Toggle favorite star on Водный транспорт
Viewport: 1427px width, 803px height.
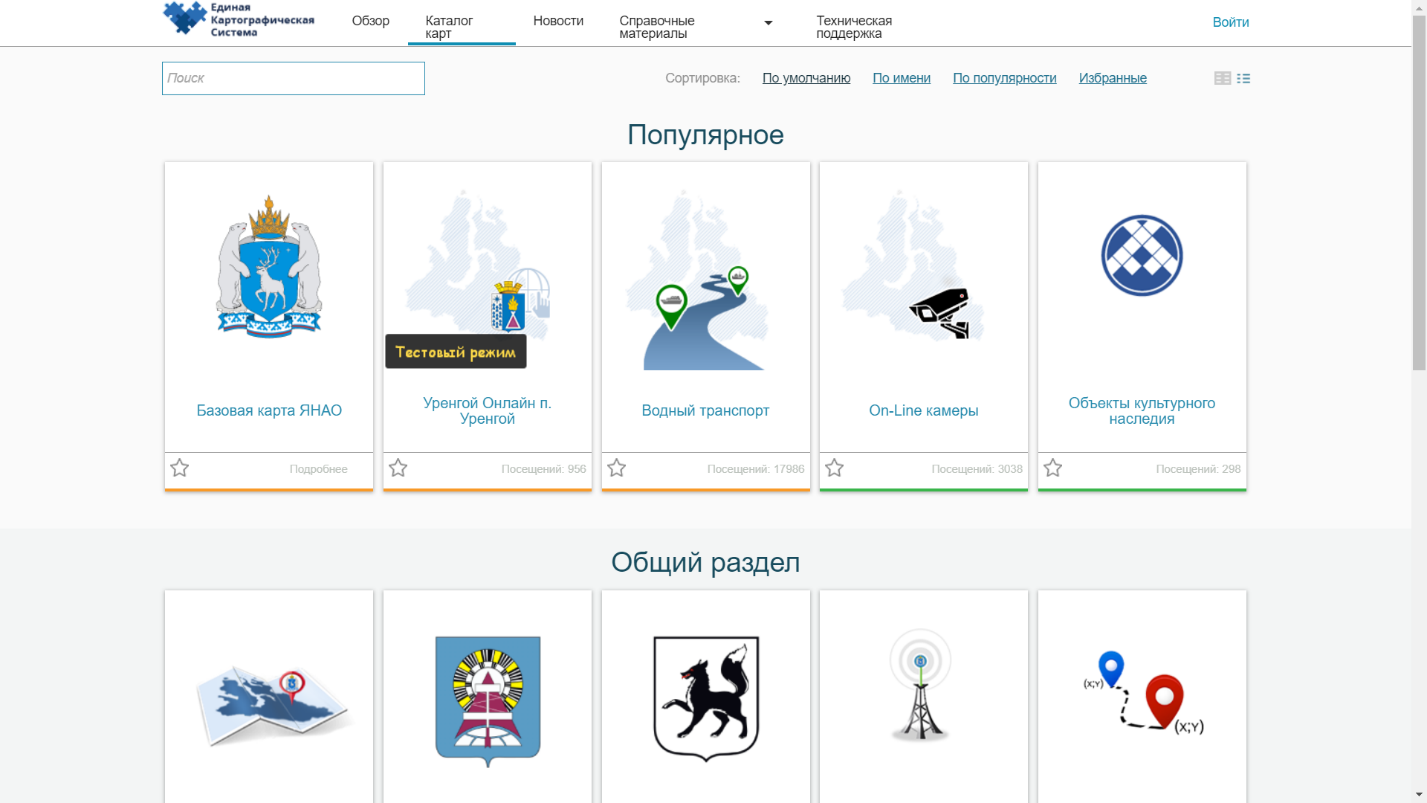point(617,468)
